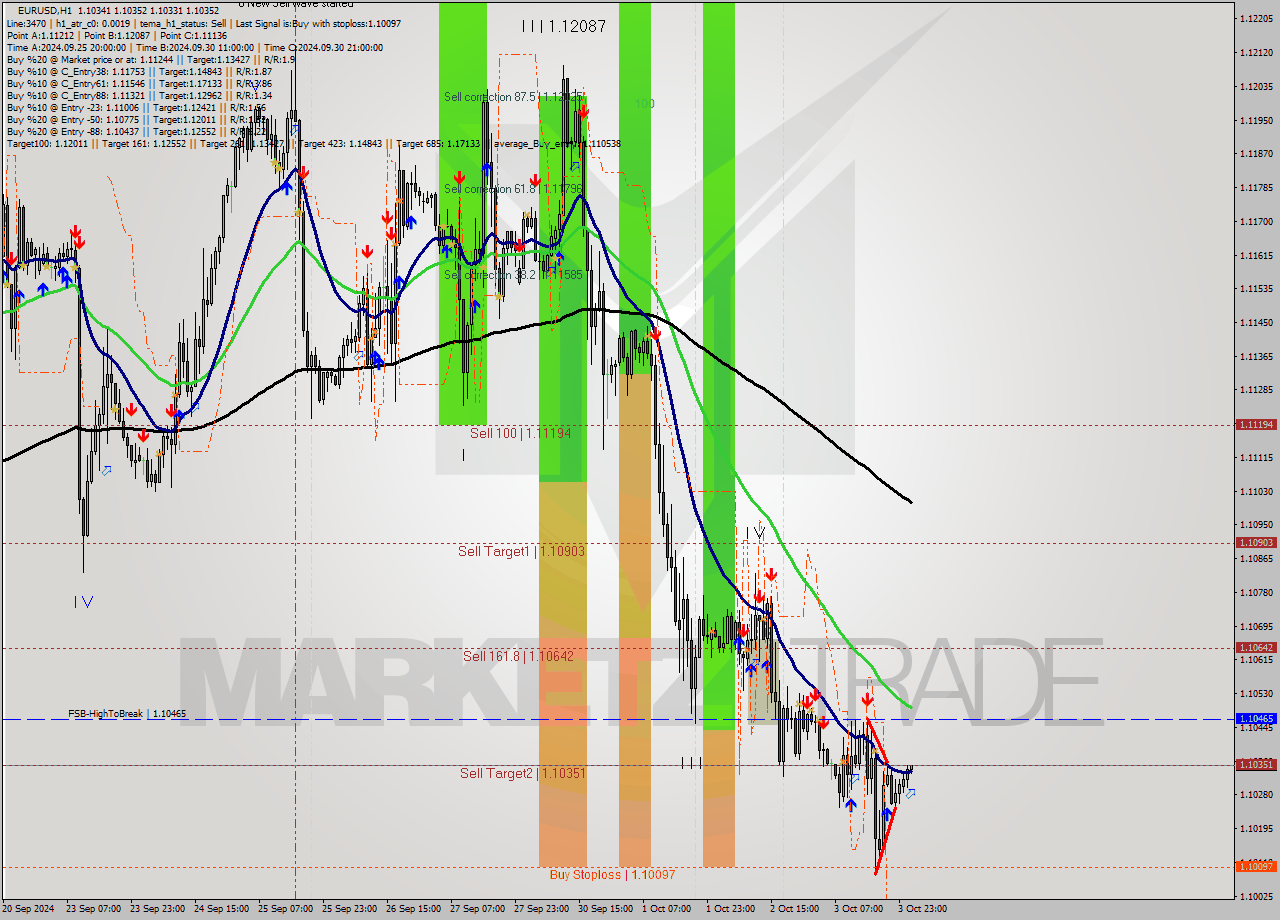The image size is (1280, 920).
Task: Select the 'Sell Target1 | 1.10903' label
Action: pos(521,551)
